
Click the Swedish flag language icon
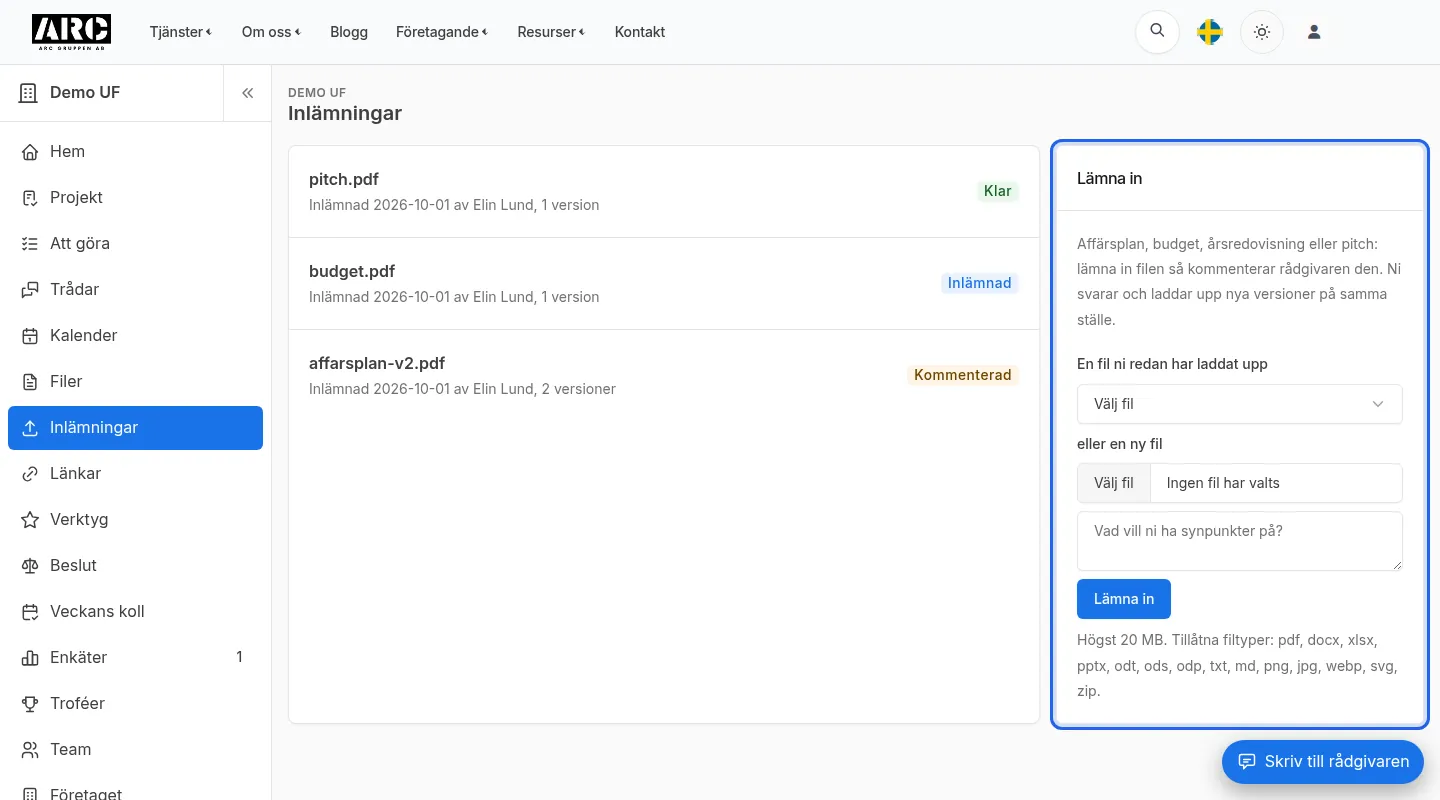[1210, 32]
